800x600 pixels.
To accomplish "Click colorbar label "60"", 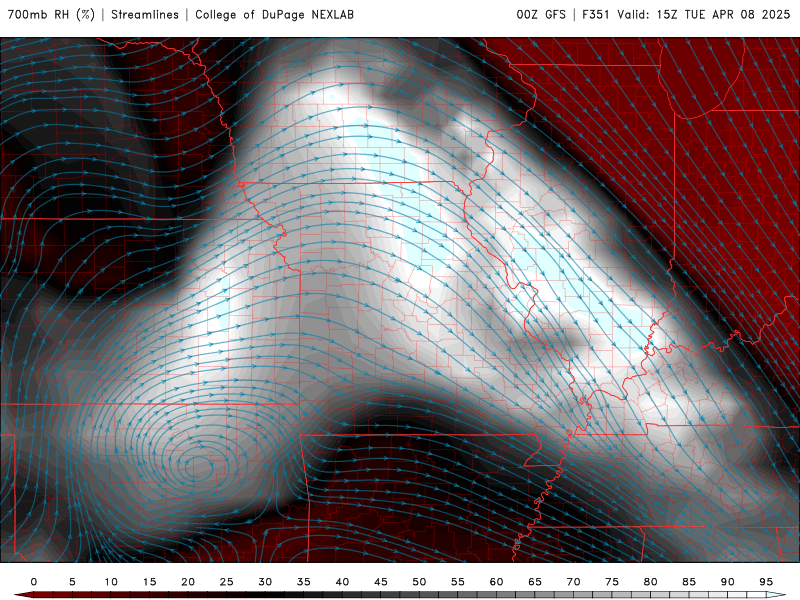I will [x=496, y=582].
